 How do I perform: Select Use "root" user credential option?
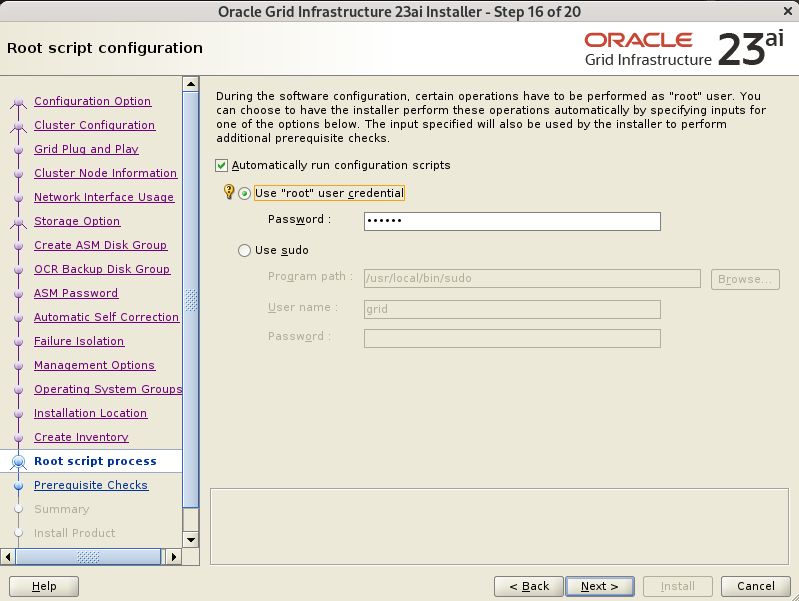[x=245, y=193]
